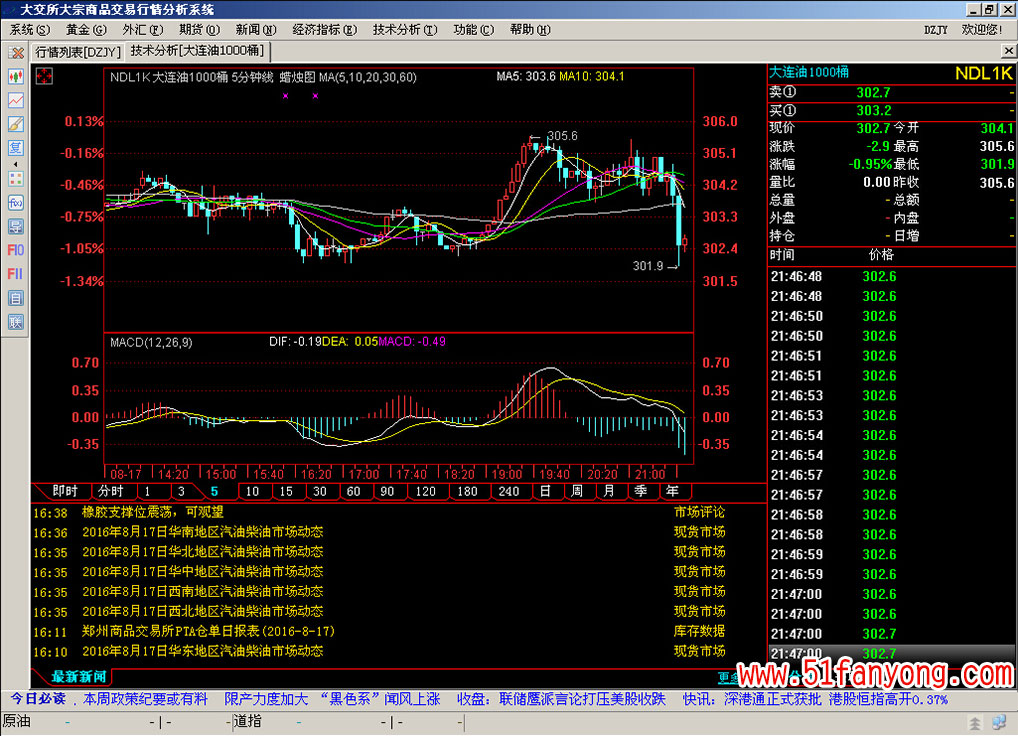1018x736 pixels.
Task: Click the red crosshair expand icon on chart
Action: point(44,77)
